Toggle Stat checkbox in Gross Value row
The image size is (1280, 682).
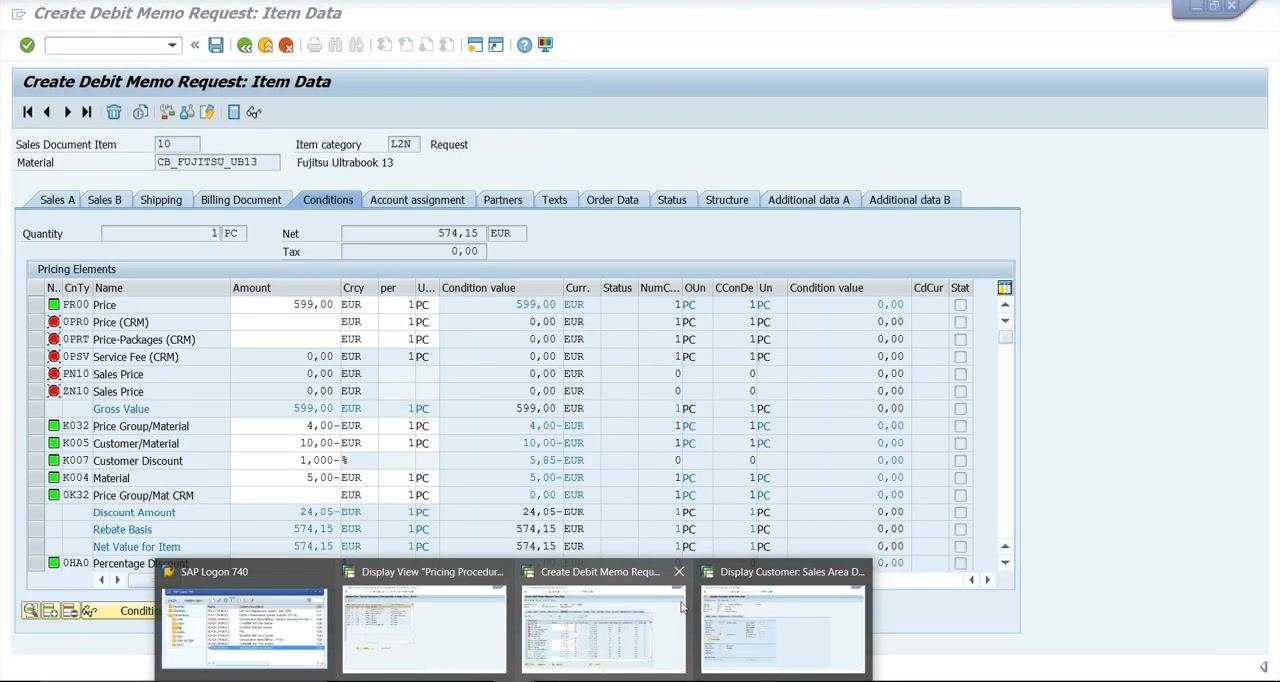pyautogui.click(x=960, y=409)
